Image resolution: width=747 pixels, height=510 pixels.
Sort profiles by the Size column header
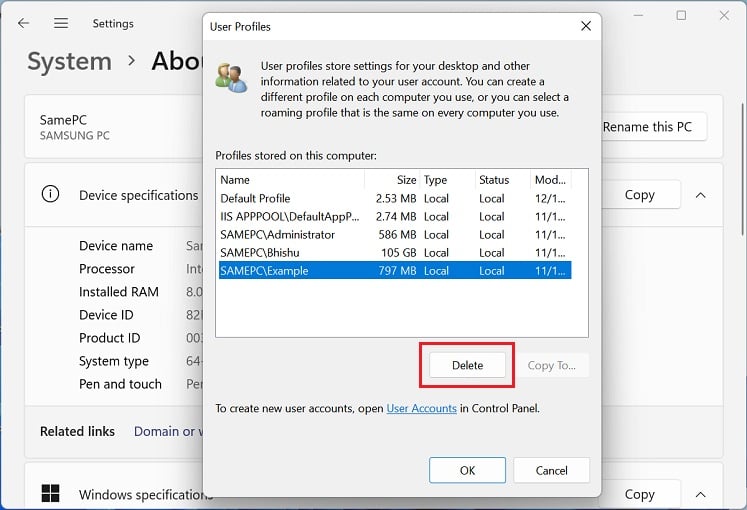393,180
